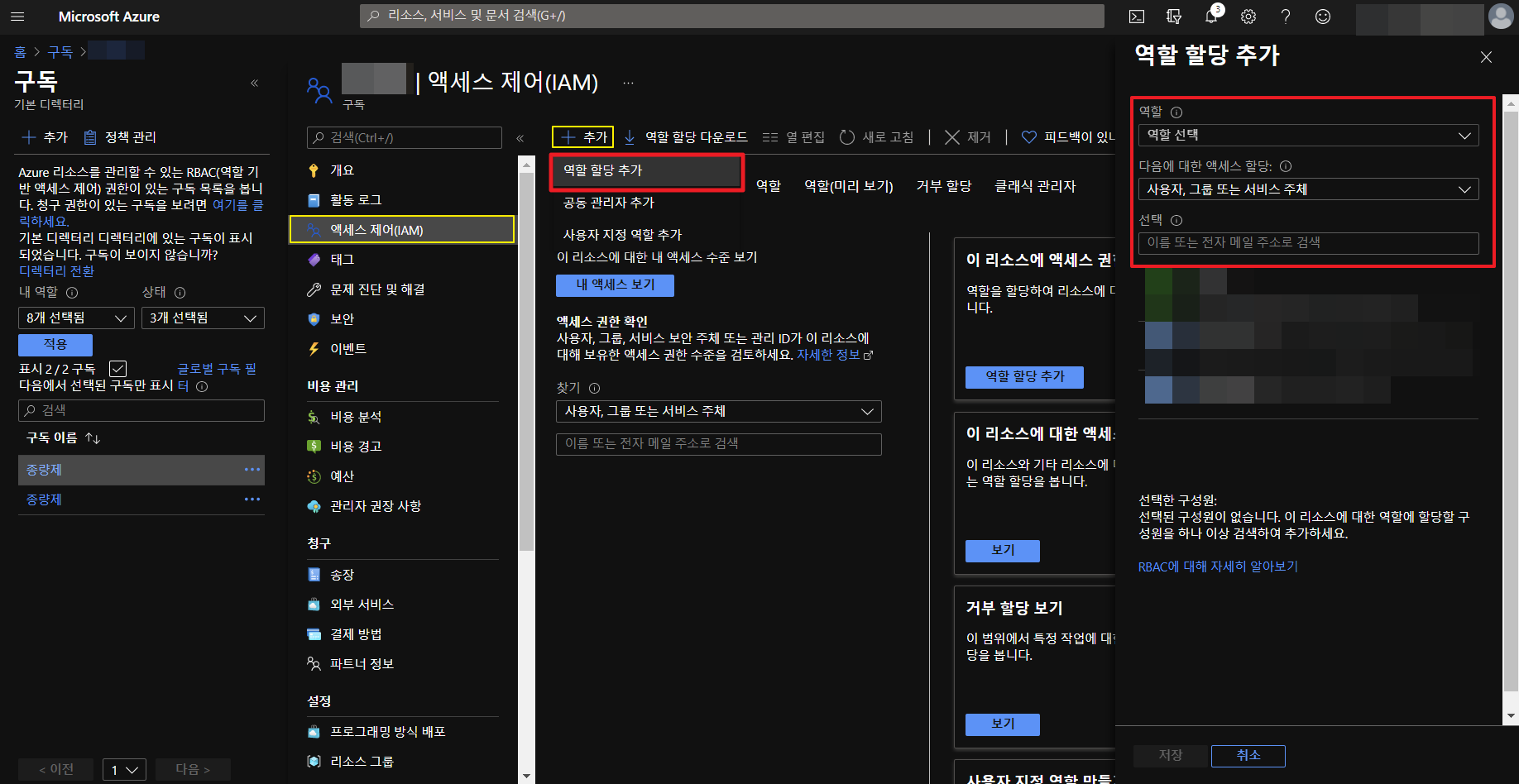This screenshot has height=784, width=1519.
Task: Select 비용 분석 in sidebar
Action: point(356,417)
